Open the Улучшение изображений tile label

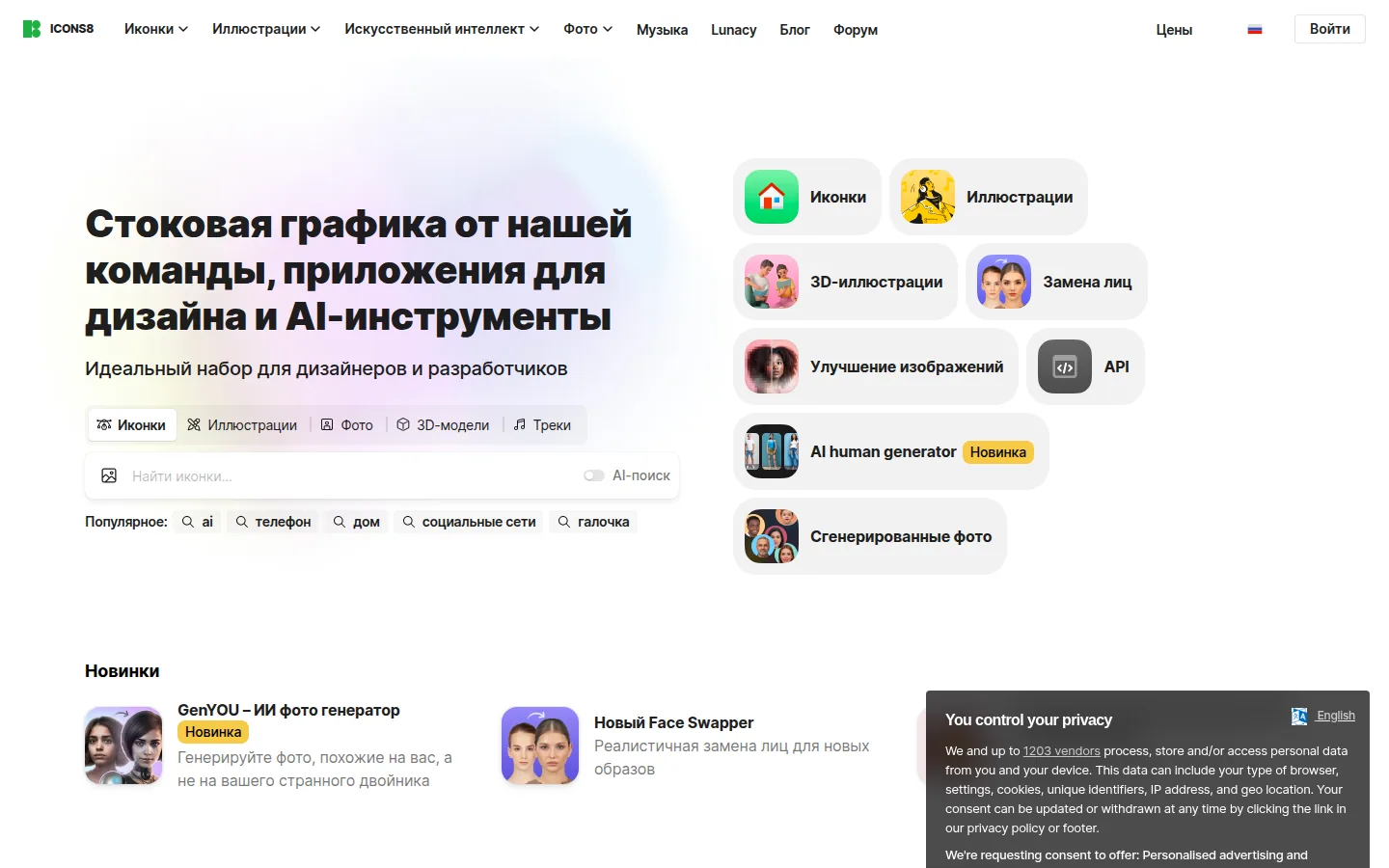tap(907, 366)
